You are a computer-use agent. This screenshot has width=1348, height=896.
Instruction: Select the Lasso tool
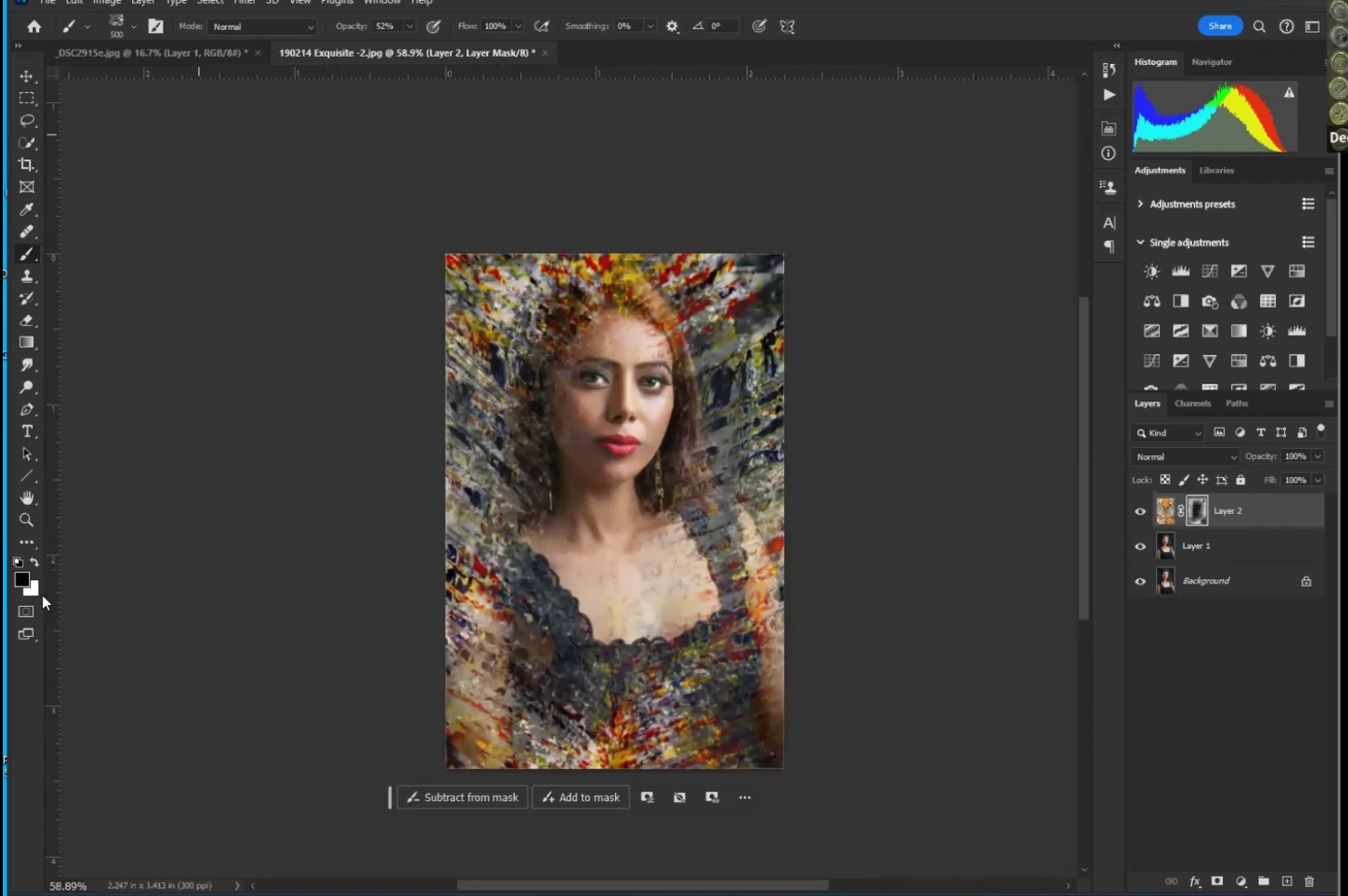(26, 120)
